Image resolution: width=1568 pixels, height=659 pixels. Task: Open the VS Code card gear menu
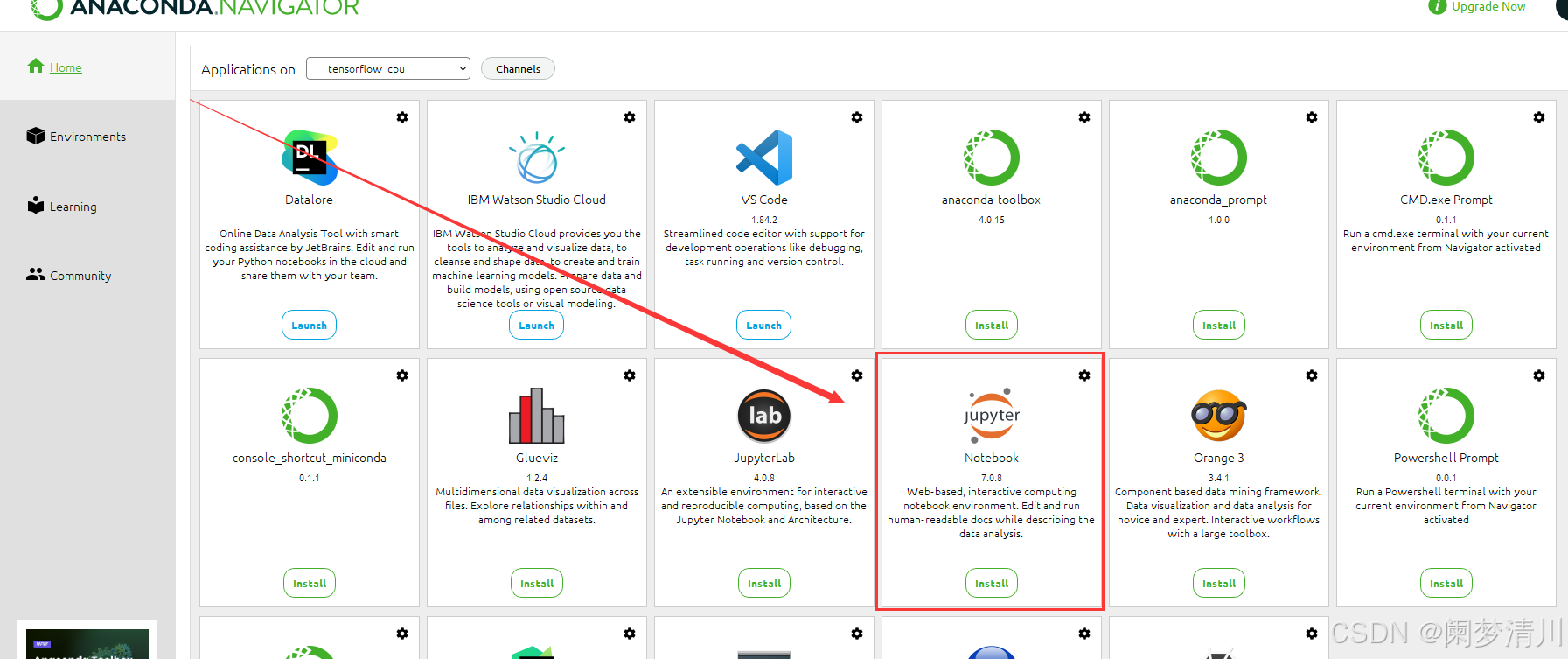pyautogui.click(x=857, y=117)
